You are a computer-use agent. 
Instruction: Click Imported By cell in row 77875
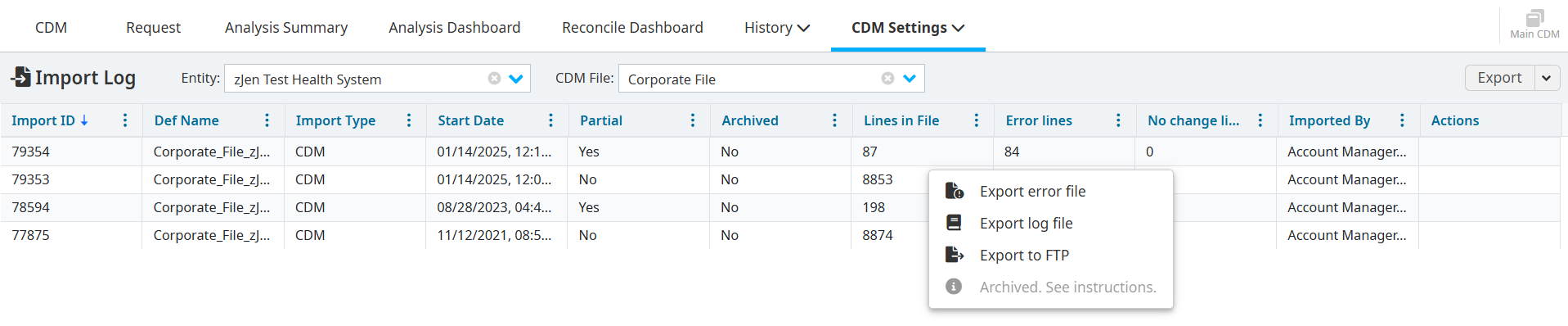[x=1347, y=235]
